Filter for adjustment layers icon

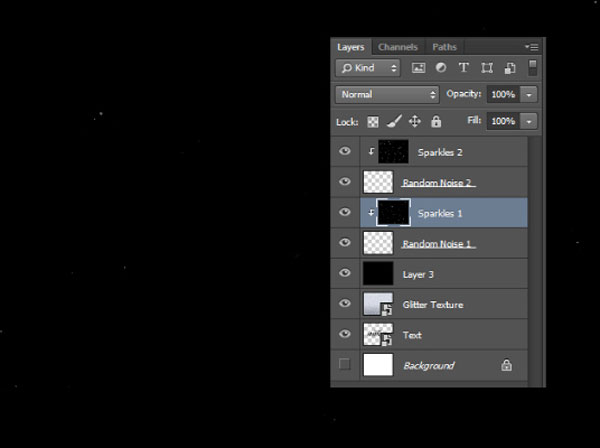[x=441, y=68]
